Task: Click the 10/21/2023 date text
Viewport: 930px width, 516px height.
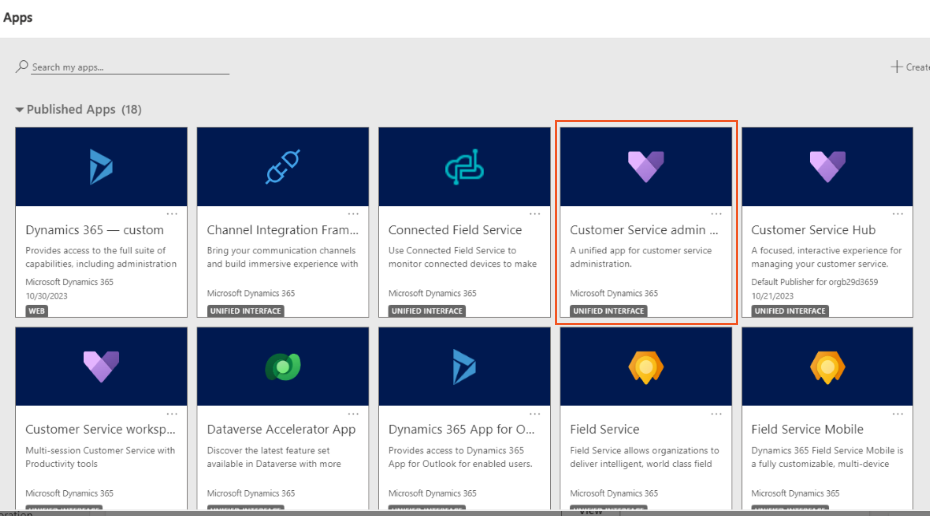Action: click(x=772, y=296)
